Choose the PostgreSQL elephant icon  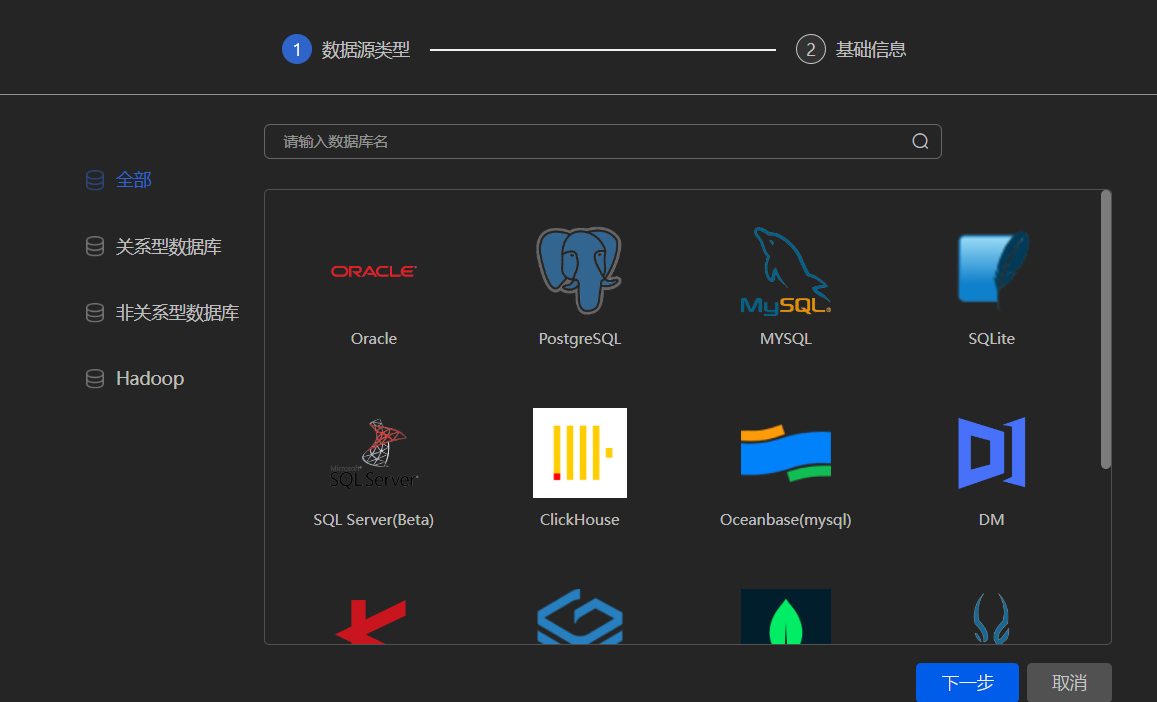point(579,271)
